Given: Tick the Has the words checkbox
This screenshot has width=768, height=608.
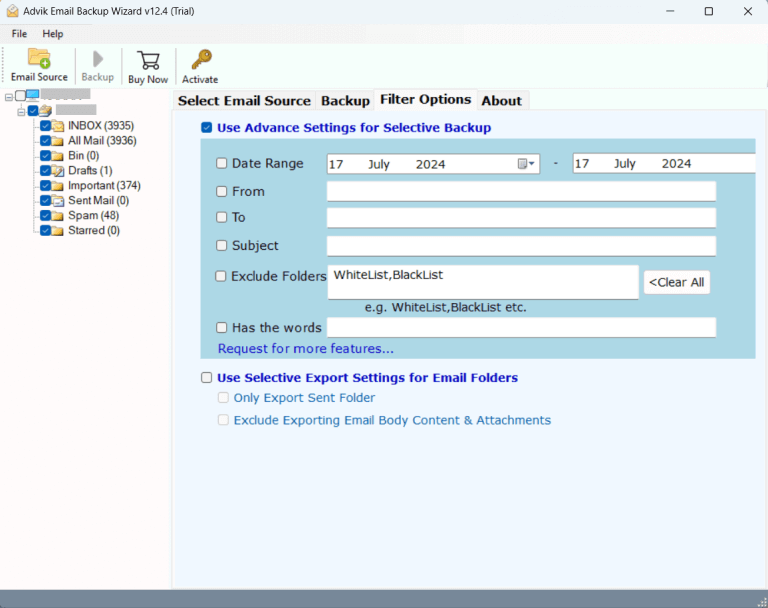Looking at the screenshot, I should click(x=222, y=327).
